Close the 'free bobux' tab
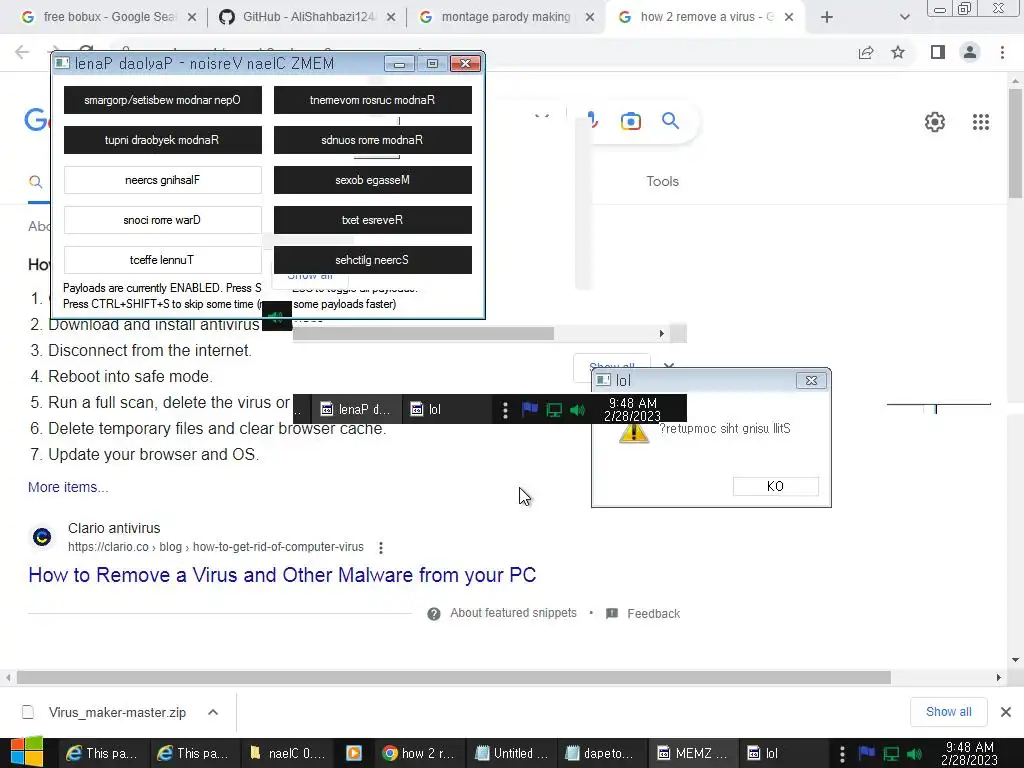This screenshot has width=1024, height=768. click(x=192, y=17)
